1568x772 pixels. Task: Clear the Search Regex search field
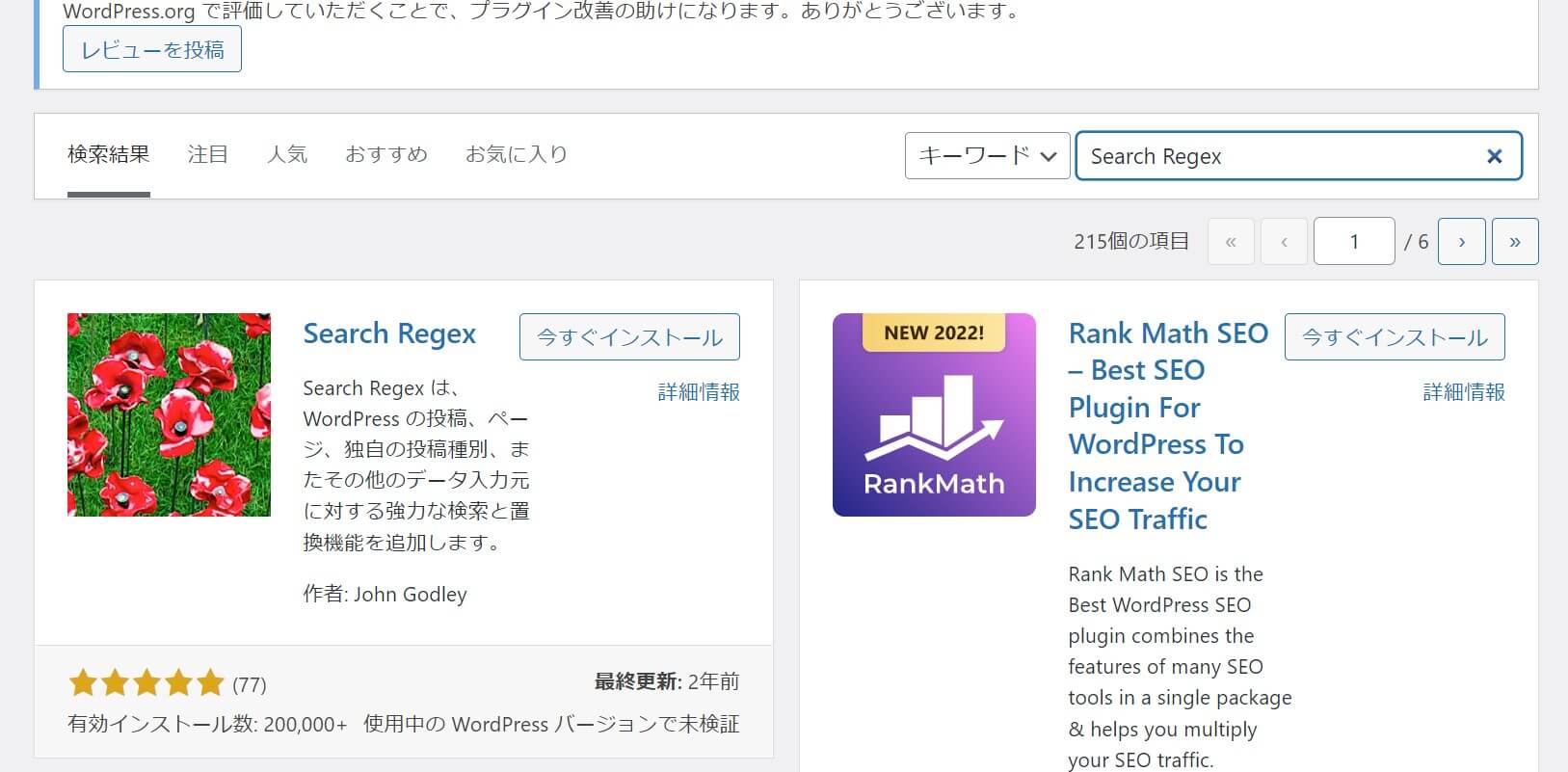1494,156
